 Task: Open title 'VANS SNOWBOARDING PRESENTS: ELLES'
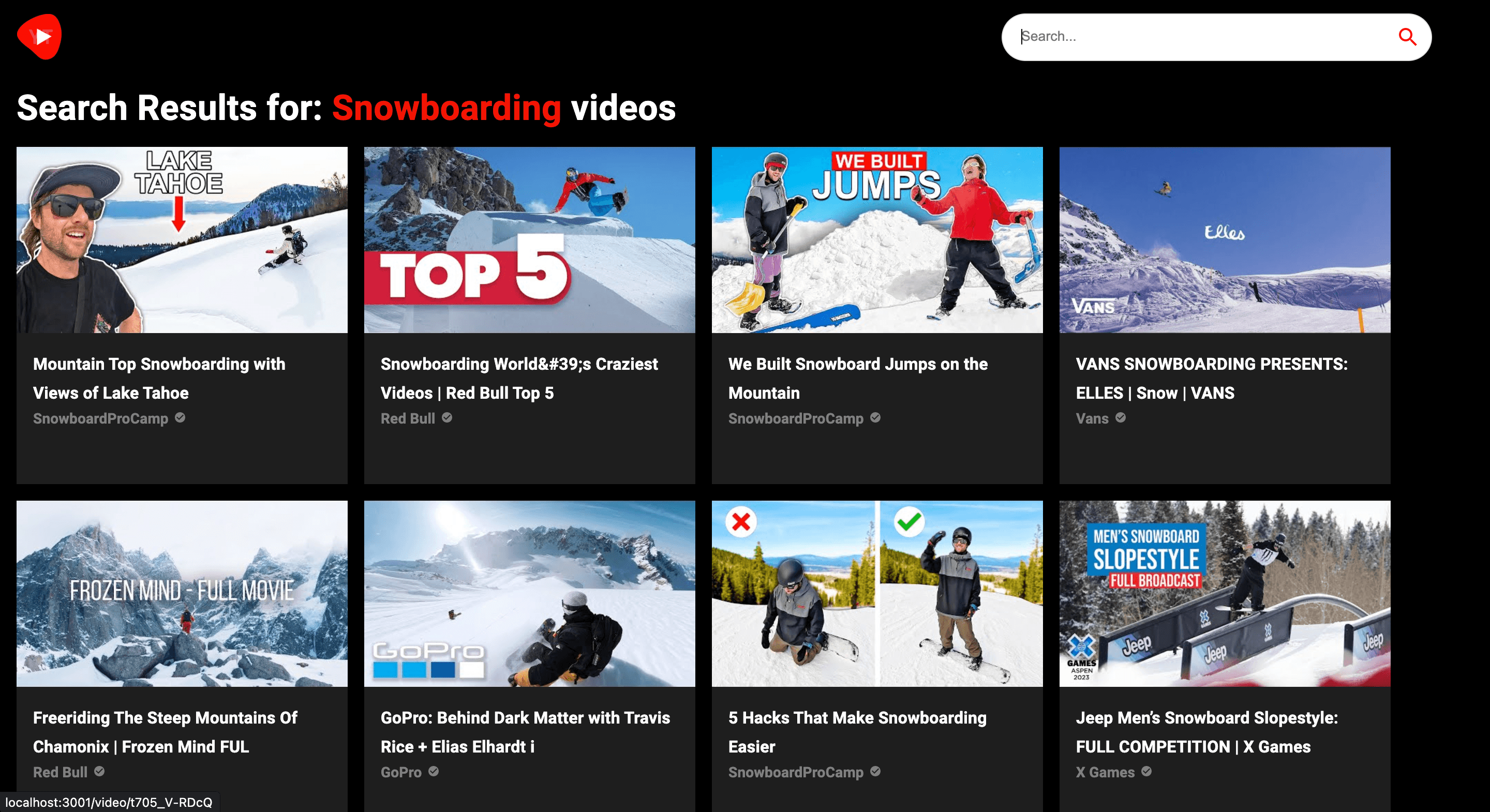coord(1211,378)
